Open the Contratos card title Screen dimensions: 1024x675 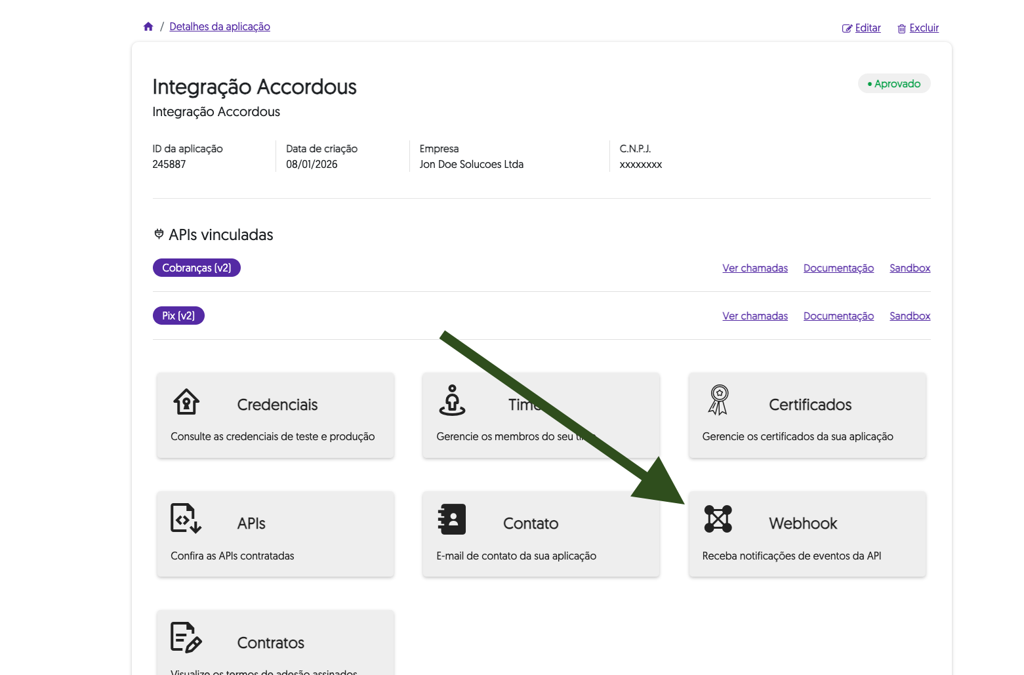270,643
